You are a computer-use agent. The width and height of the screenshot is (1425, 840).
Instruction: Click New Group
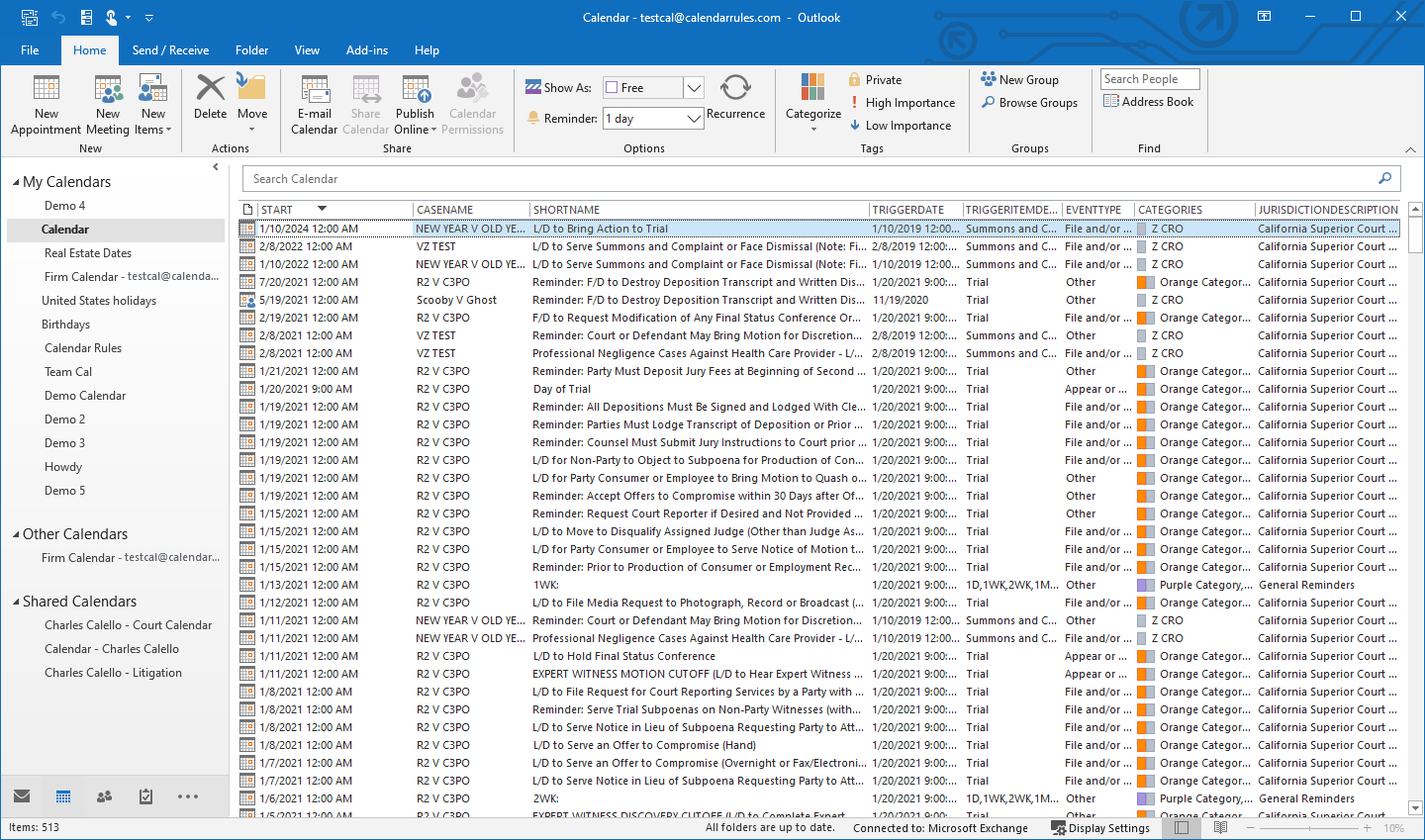[x=1019, y=80]
